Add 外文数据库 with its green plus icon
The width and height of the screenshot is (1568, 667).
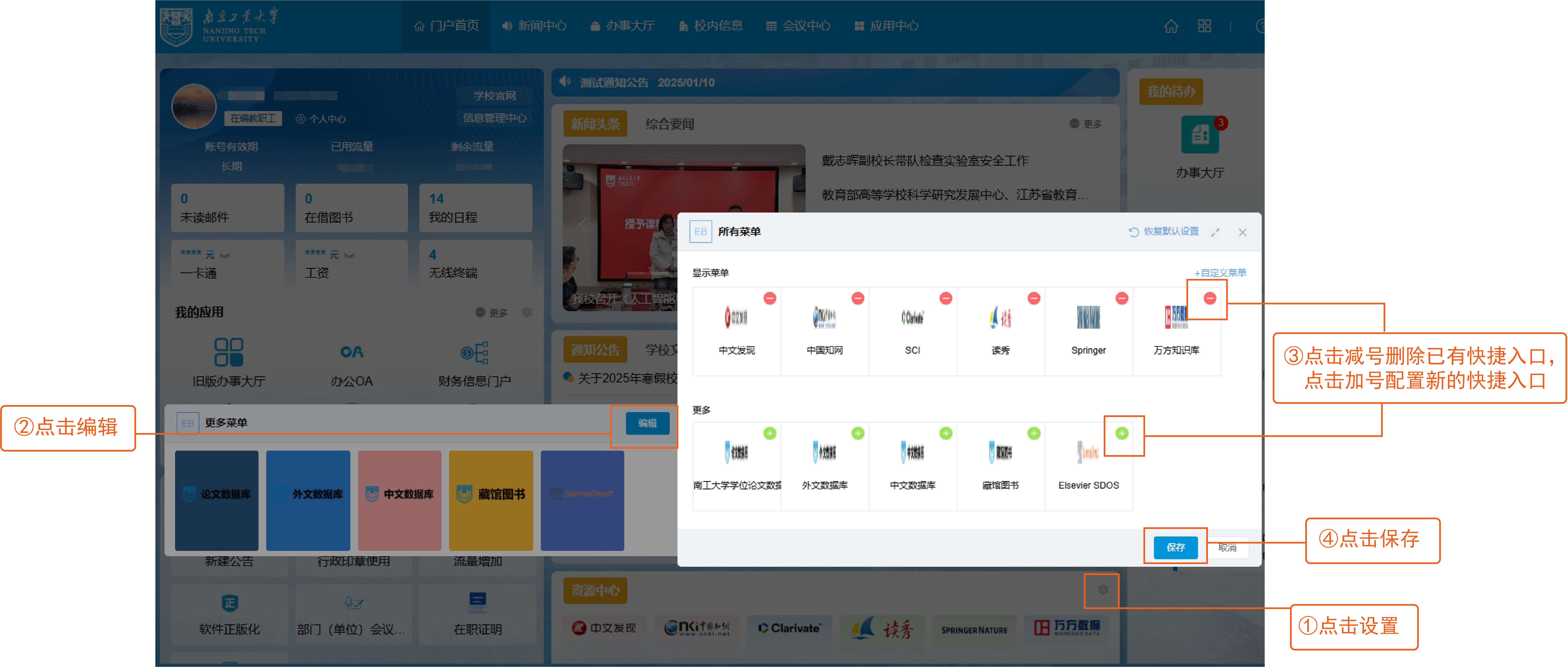[858, 433]
